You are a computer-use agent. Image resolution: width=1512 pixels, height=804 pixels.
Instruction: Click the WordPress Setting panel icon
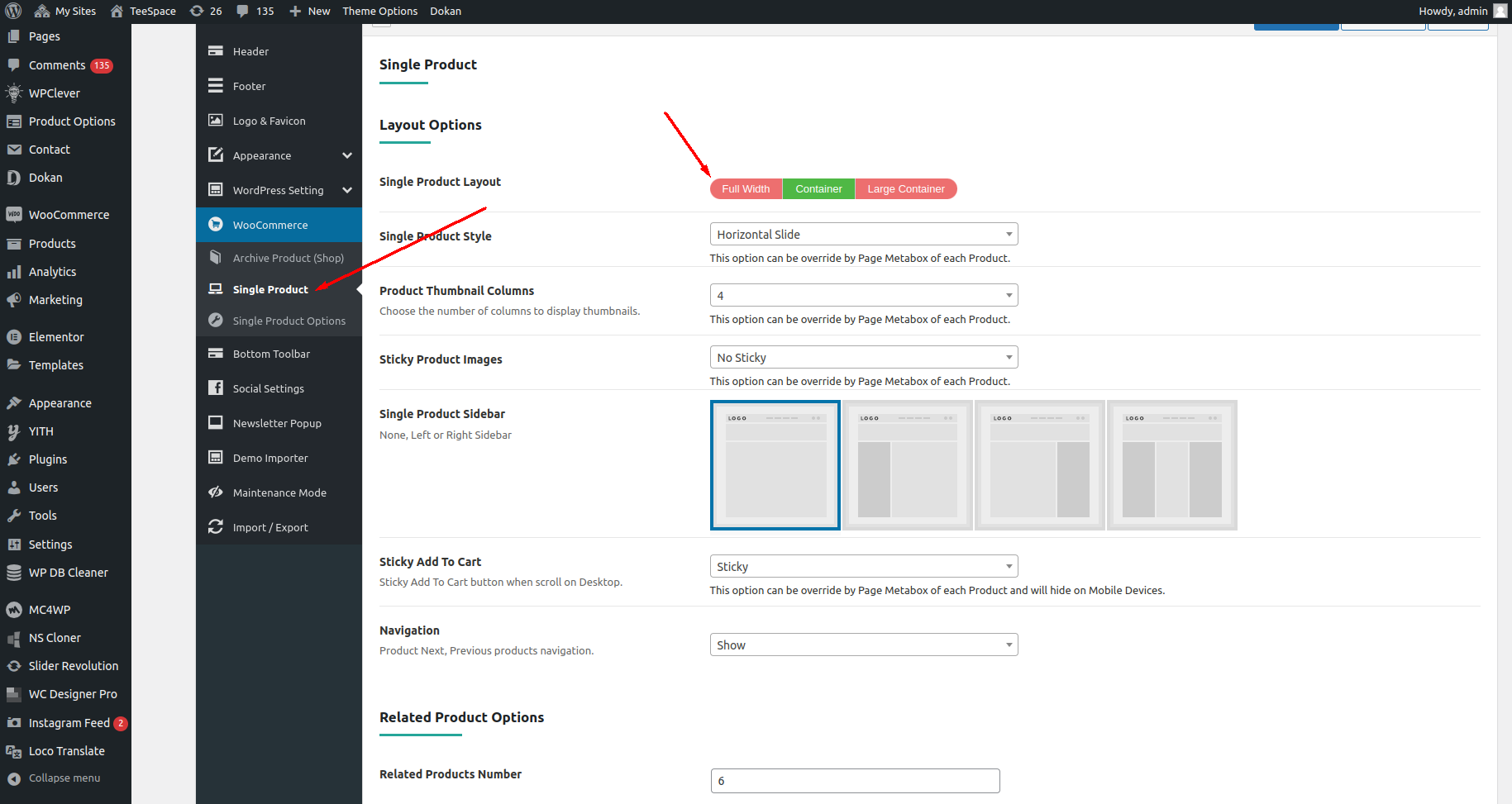coord(216,189)
